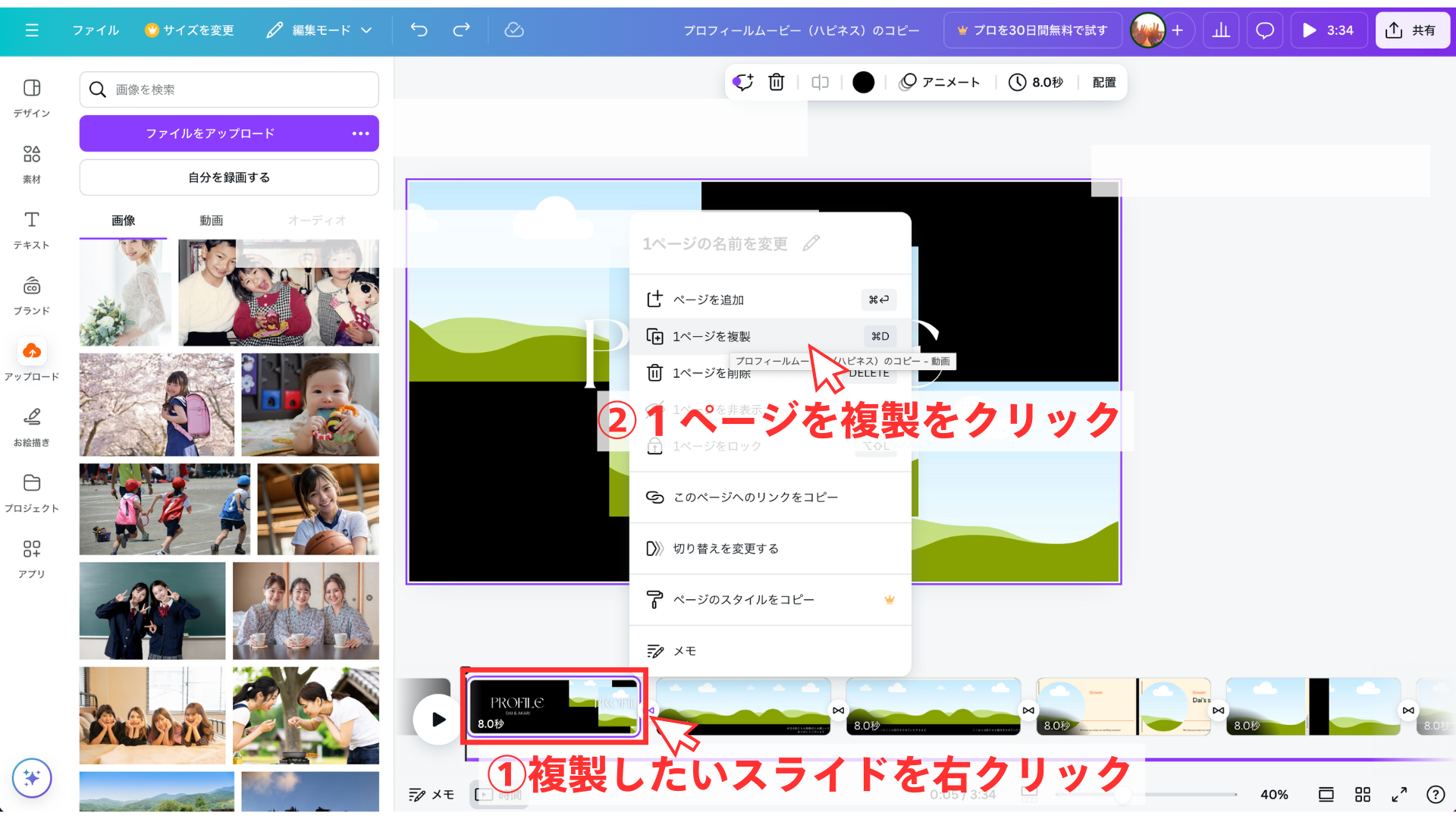Play the timeline with play button
Screen dimensions: 1456x819
point(438,719)
